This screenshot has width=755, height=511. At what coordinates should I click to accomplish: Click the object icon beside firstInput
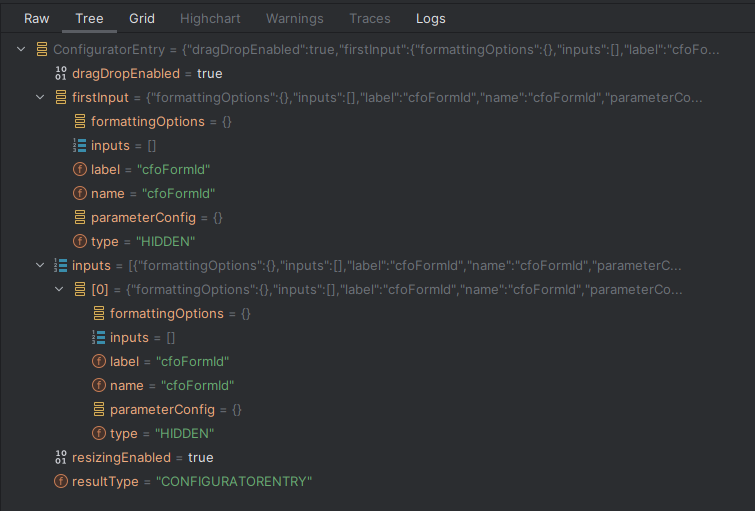tap(61, 97)
